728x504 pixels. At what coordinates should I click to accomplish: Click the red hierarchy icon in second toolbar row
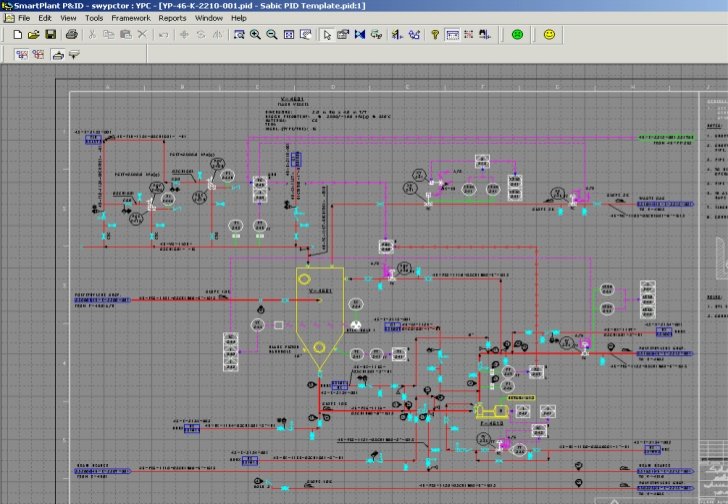(x=38, y=55)
